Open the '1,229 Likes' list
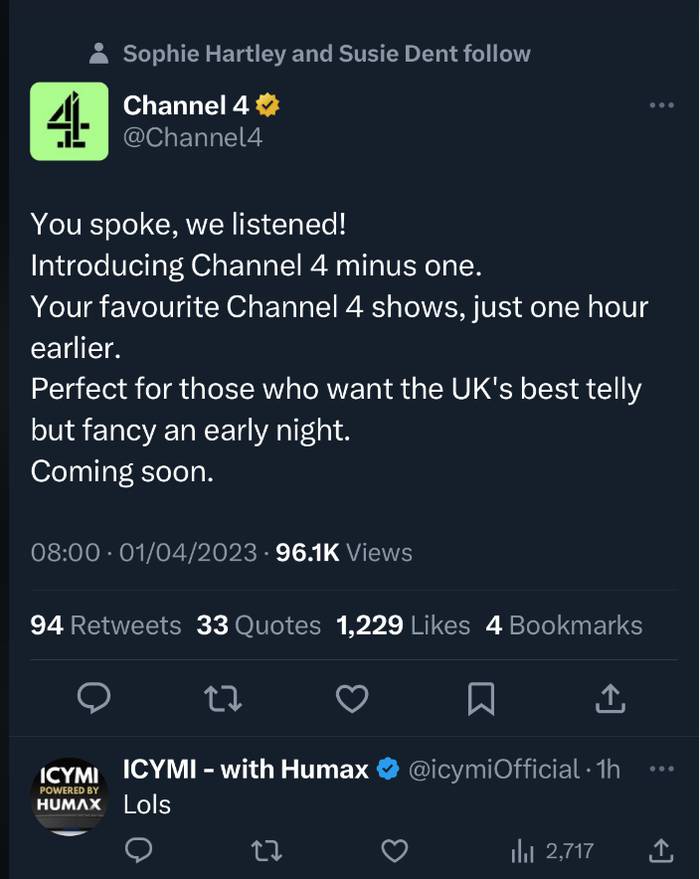700x879 pixels. 402,625
